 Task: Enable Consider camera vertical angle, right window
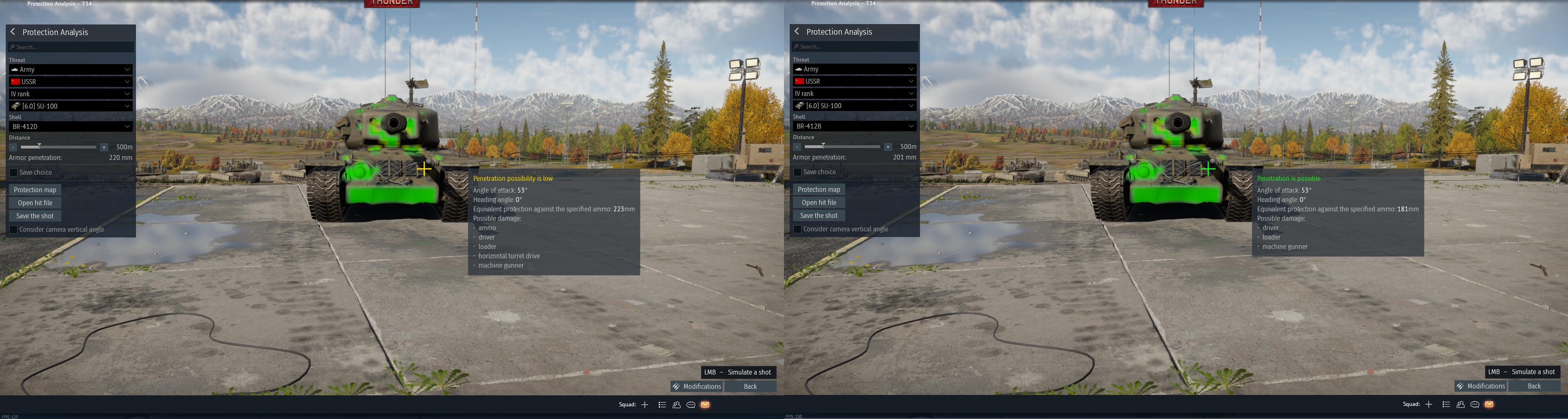pos(797,229)
